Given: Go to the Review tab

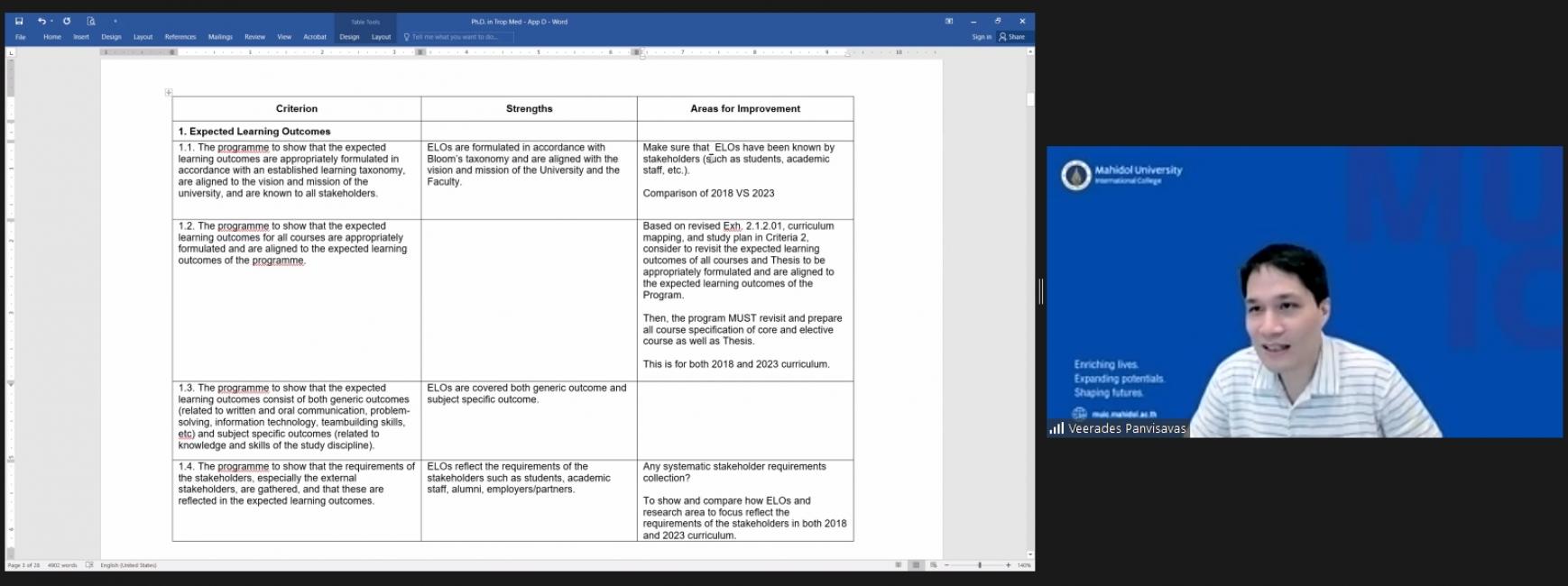Looking at the screenshot, I should pyautogui.click(x=254, y=37).
